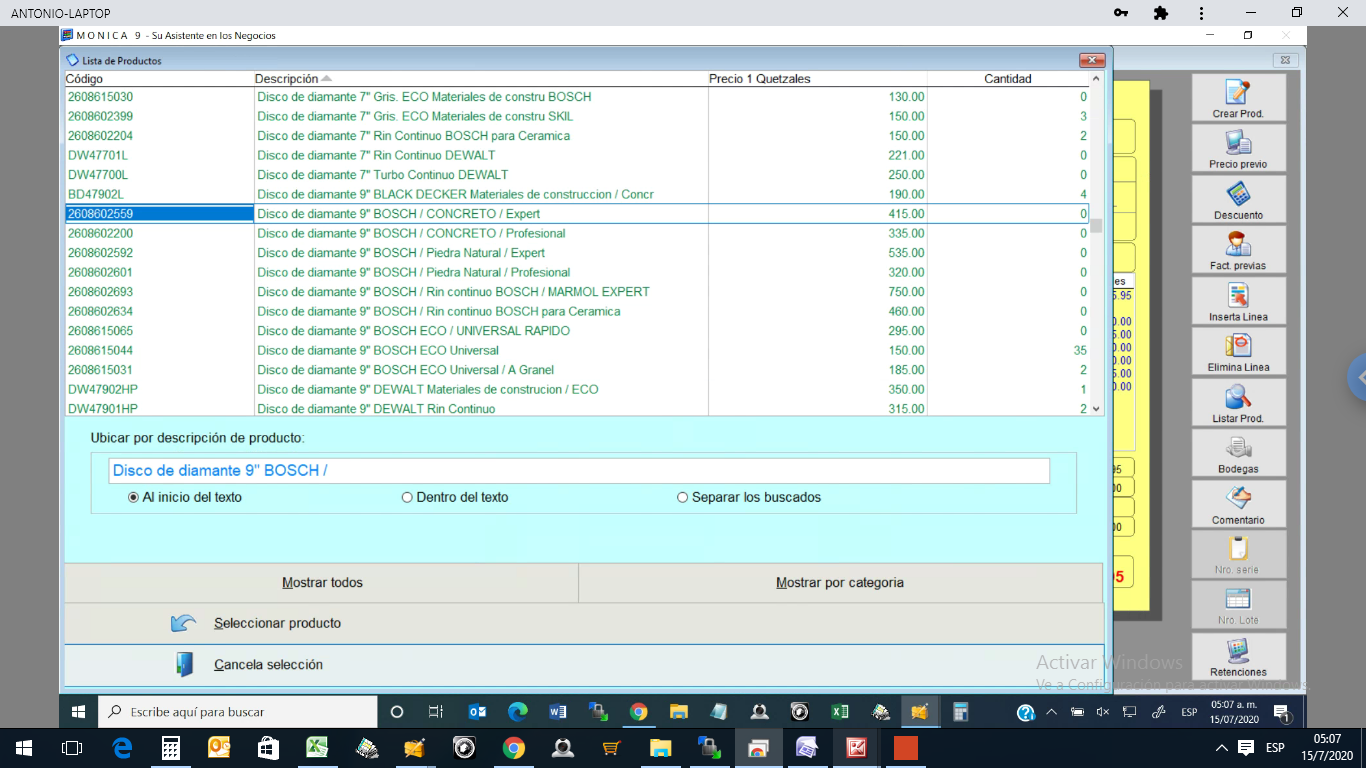Click scroll up arrow of product list
Image resolution: width=1366 pixels, height=768 pixels.
pyautogui.click(x=1096, y=79)
